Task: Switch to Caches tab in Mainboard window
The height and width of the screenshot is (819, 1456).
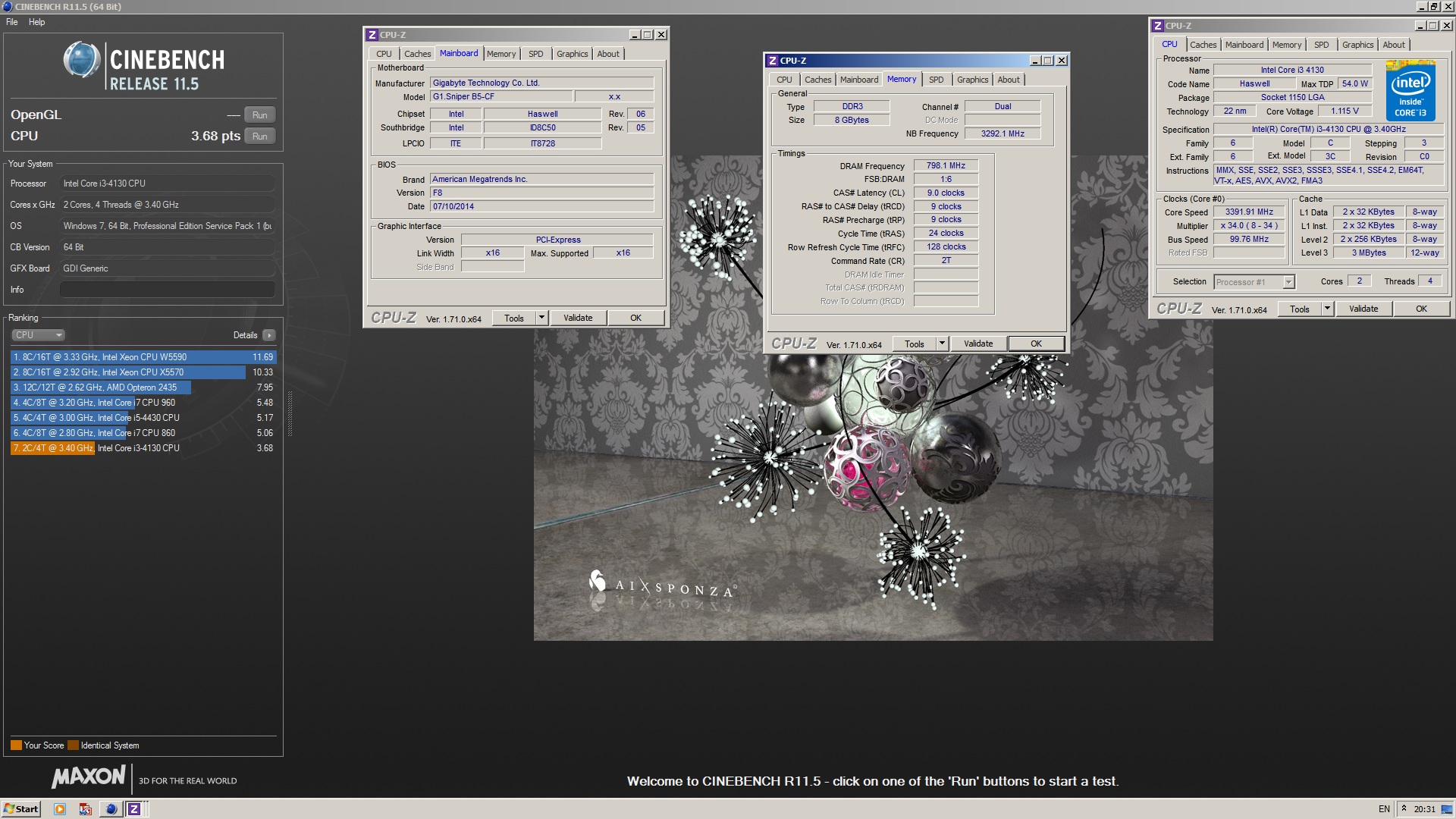Action: tap(417, 54)
